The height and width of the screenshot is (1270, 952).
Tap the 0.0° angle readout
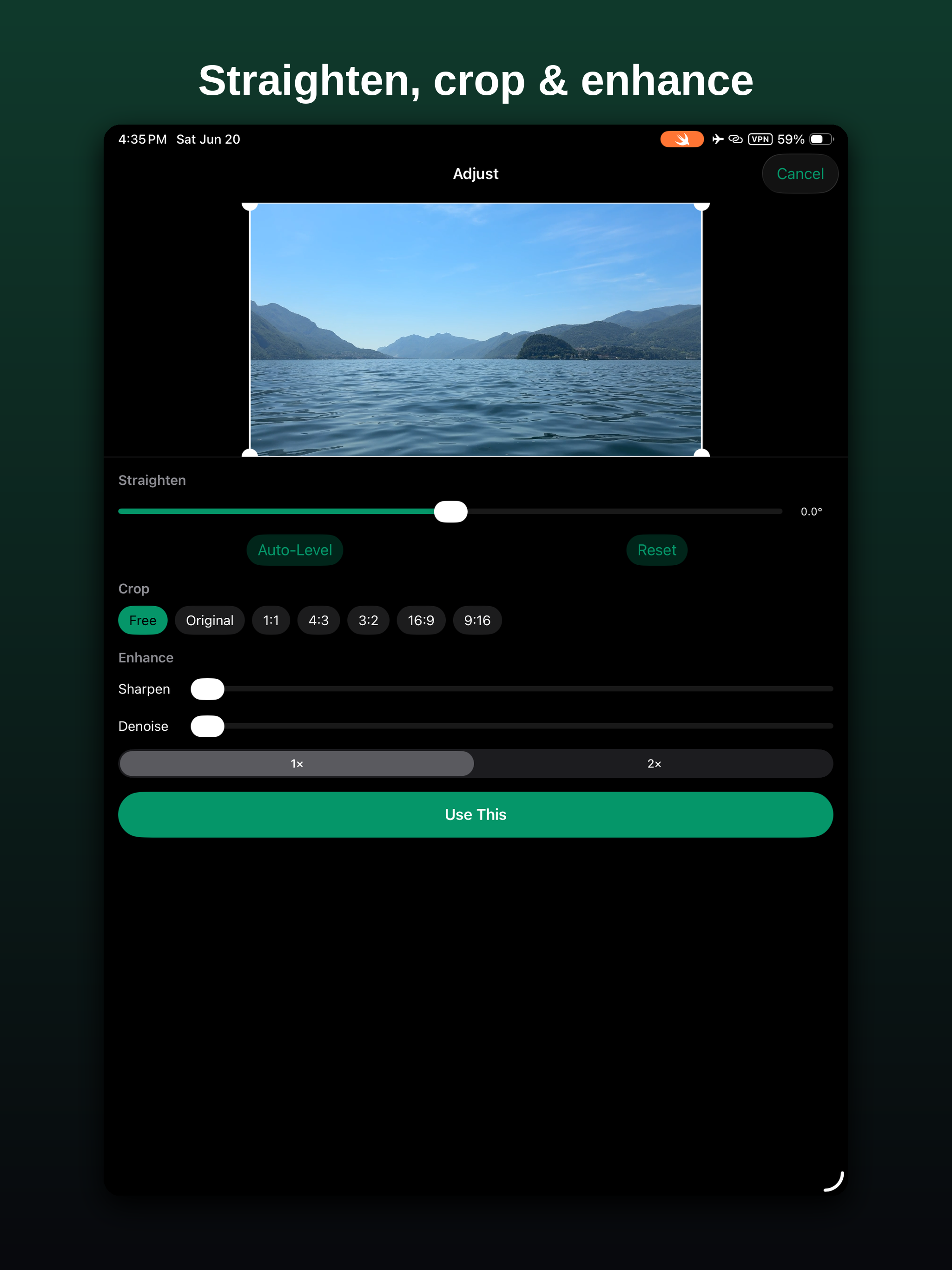[811, 511]
